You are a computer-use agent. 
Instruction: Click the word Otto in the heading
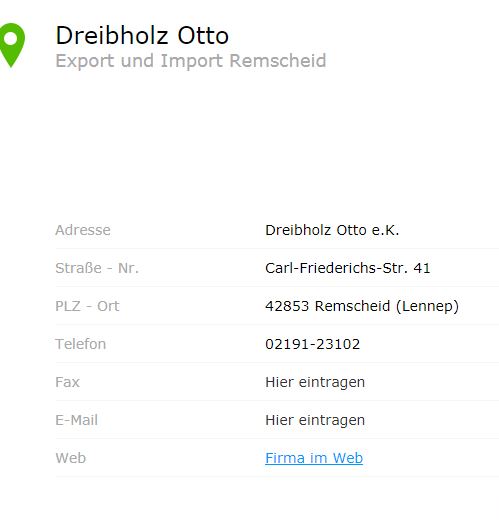point(203,35)
